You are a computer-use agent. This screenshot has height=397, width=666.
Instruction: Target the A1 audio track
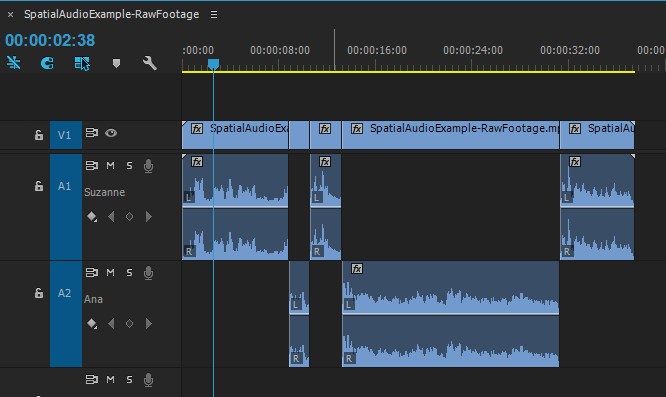(x=65, y=207)
